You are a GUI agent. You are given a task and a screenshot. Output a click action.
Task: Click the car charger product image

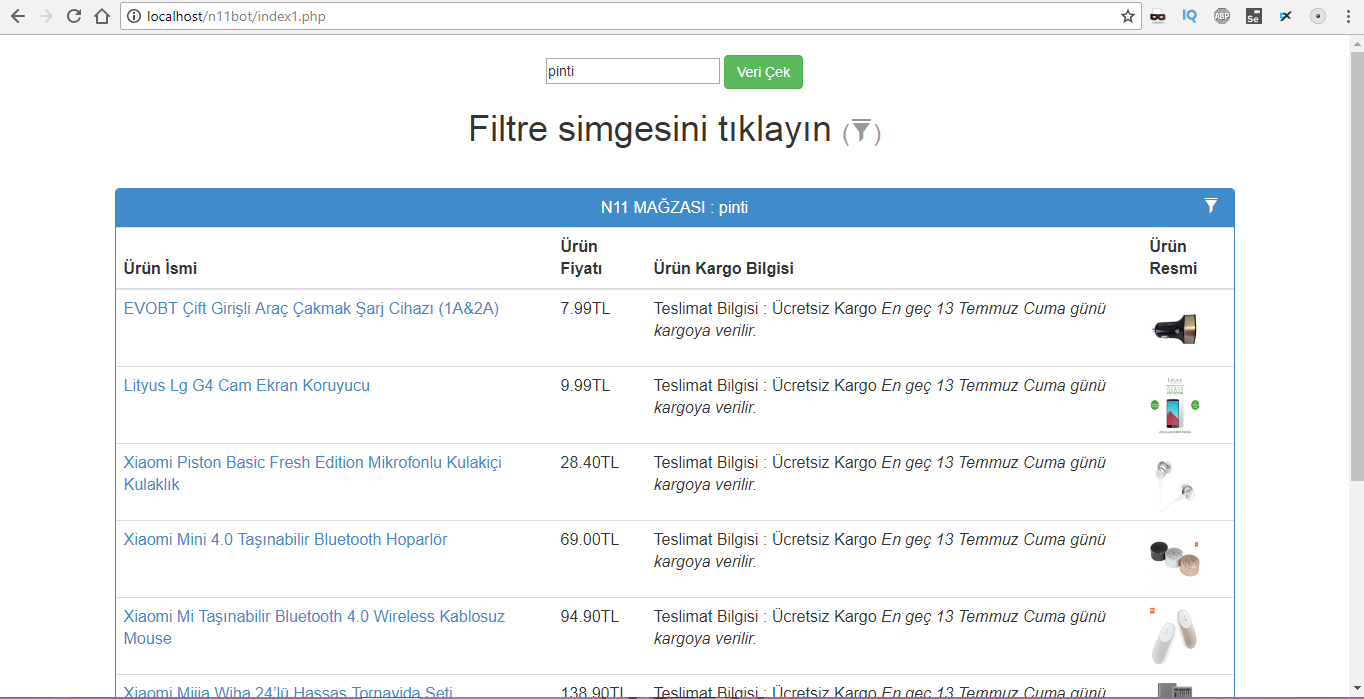[x=1174, y=329]
